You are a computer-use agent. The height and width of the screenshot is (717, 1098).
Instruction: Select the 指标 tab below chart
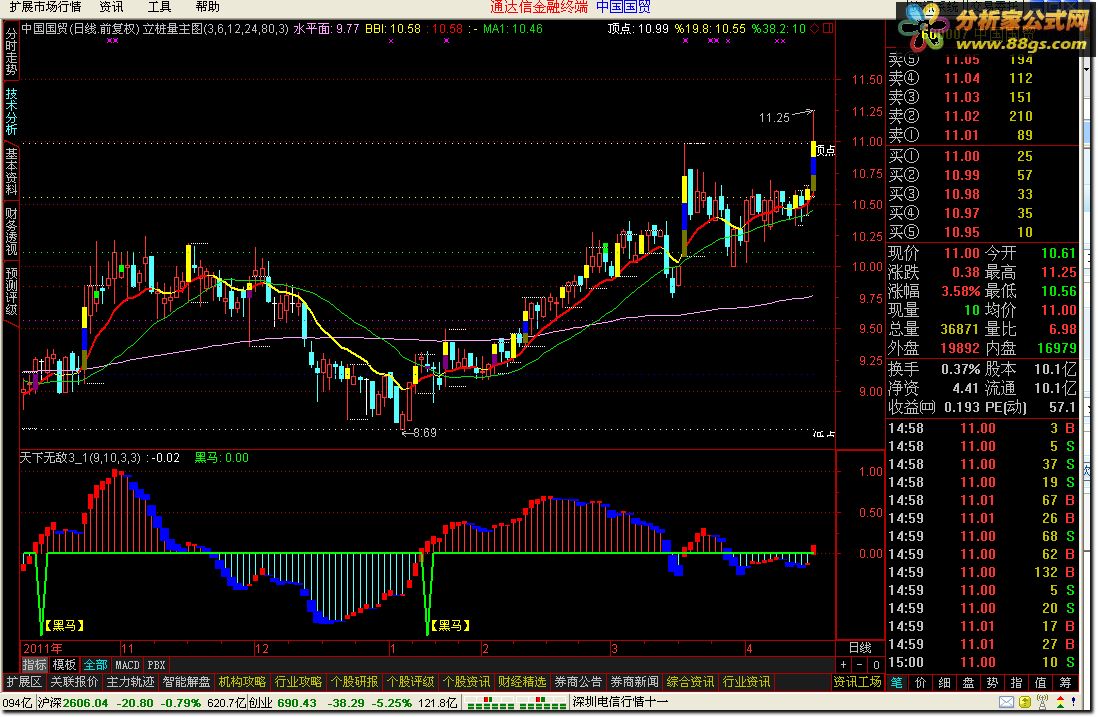point(34,664)
